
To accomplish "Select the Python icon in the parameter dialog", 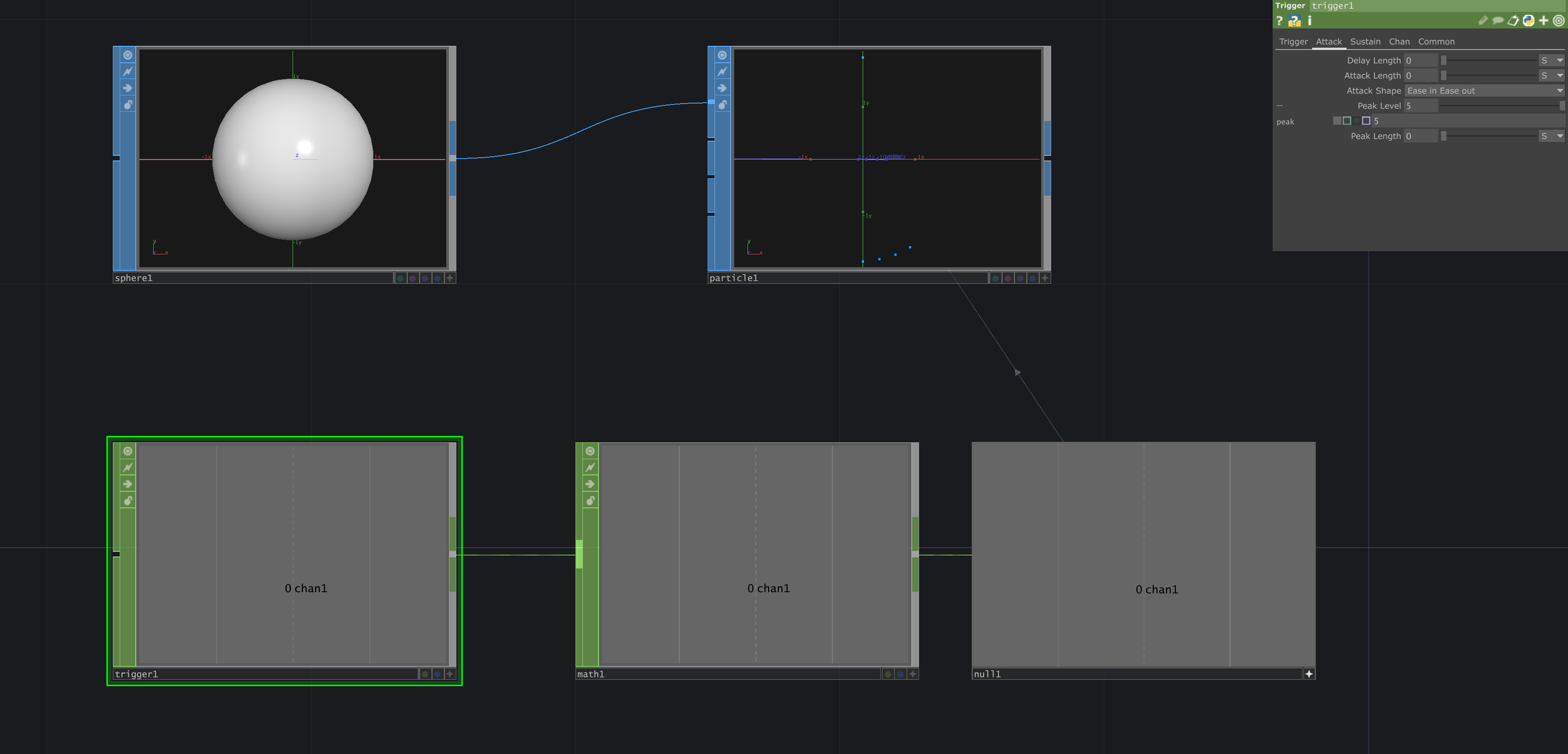I will (1529, 21).
